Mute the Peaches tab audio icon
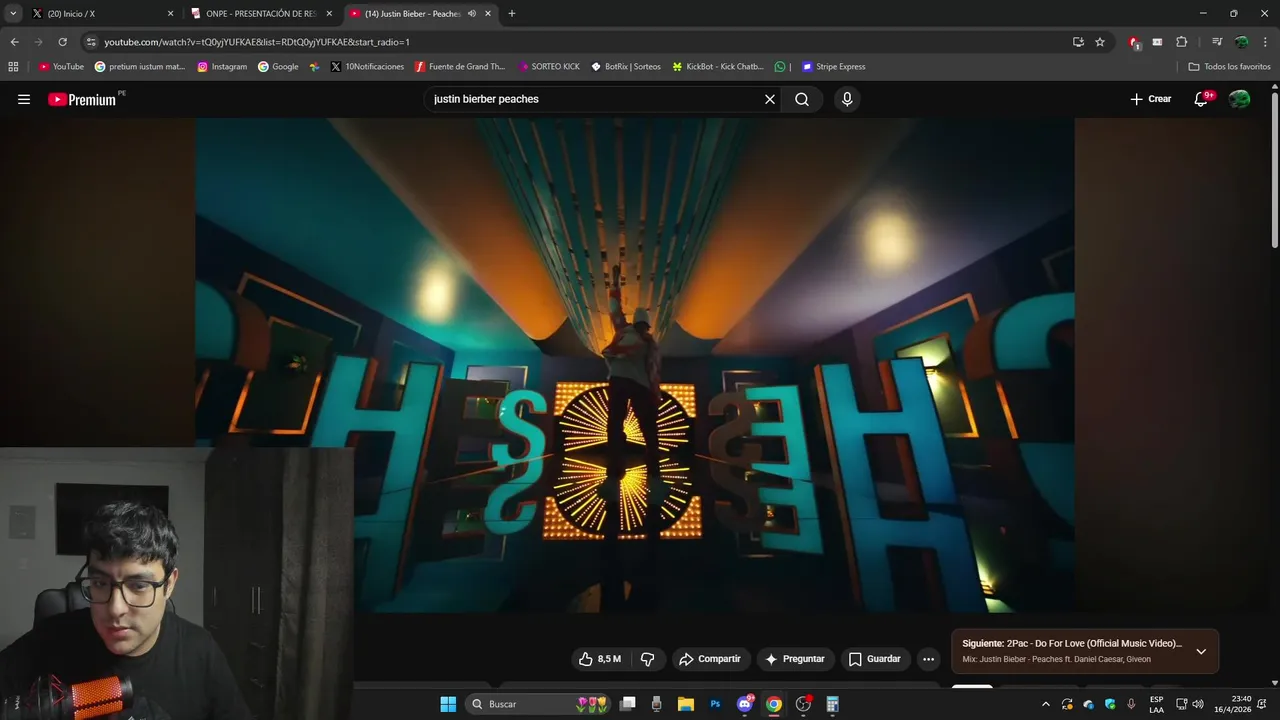 471,14
